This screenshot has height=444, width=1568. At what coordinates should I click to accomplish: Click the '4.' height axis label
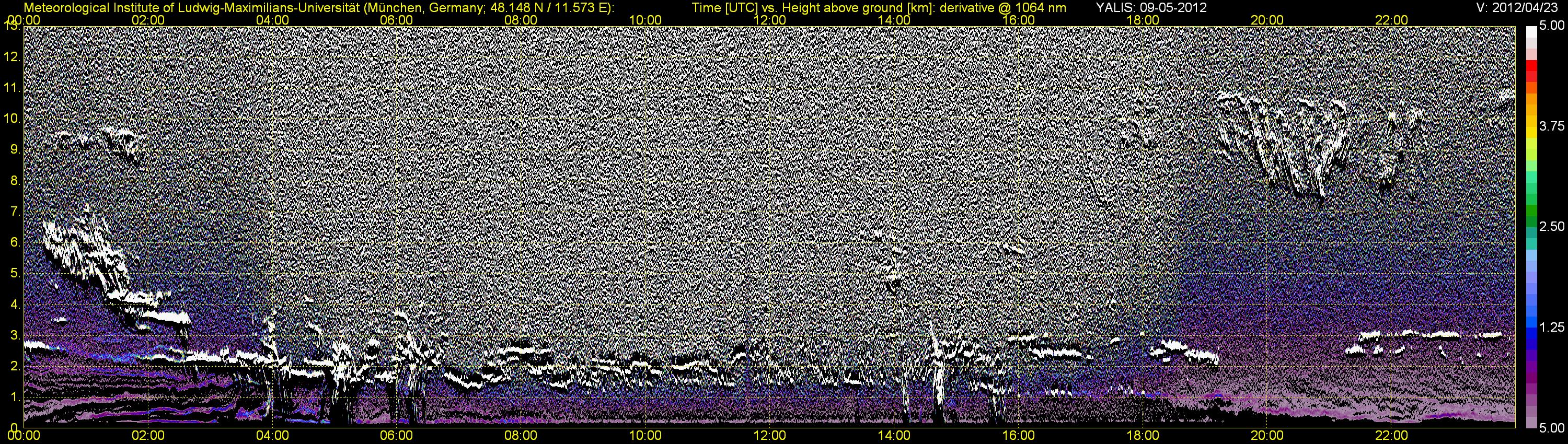(15, 304)
